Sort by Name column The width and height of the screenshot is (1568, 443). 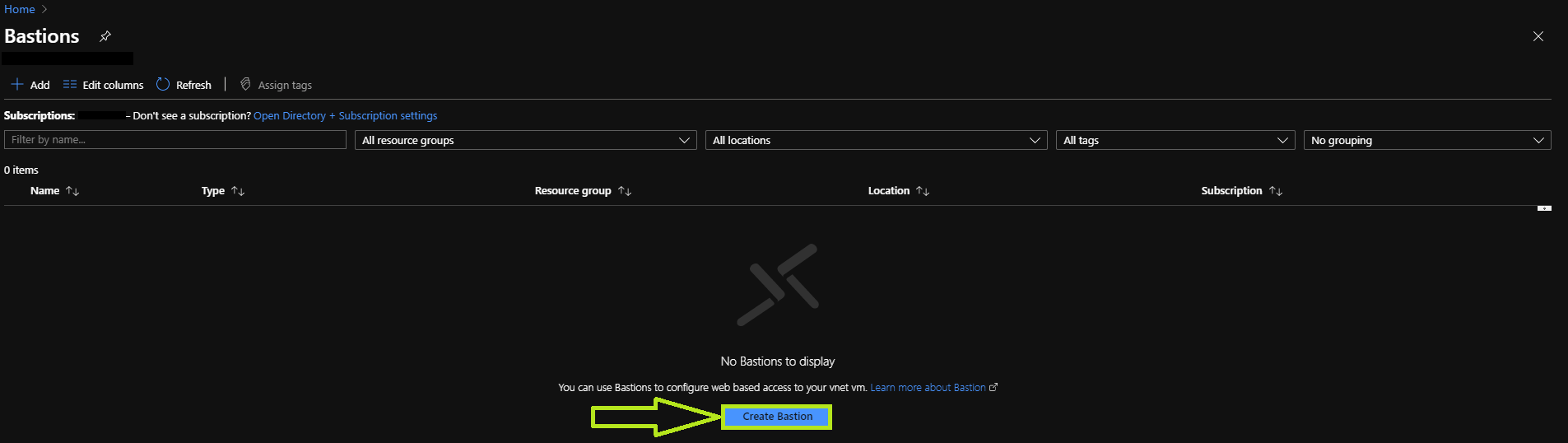(54, 191)
